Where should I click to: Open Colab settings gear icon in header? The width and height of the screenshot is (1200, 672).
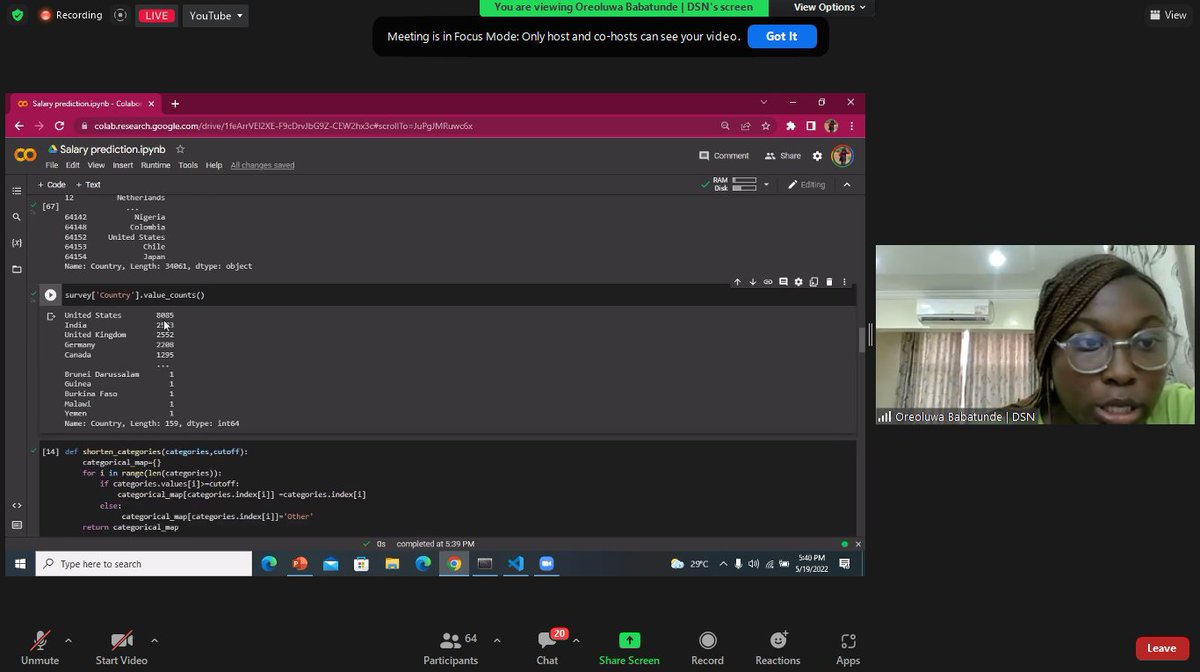pyautogui.click(x=817, y=156)
